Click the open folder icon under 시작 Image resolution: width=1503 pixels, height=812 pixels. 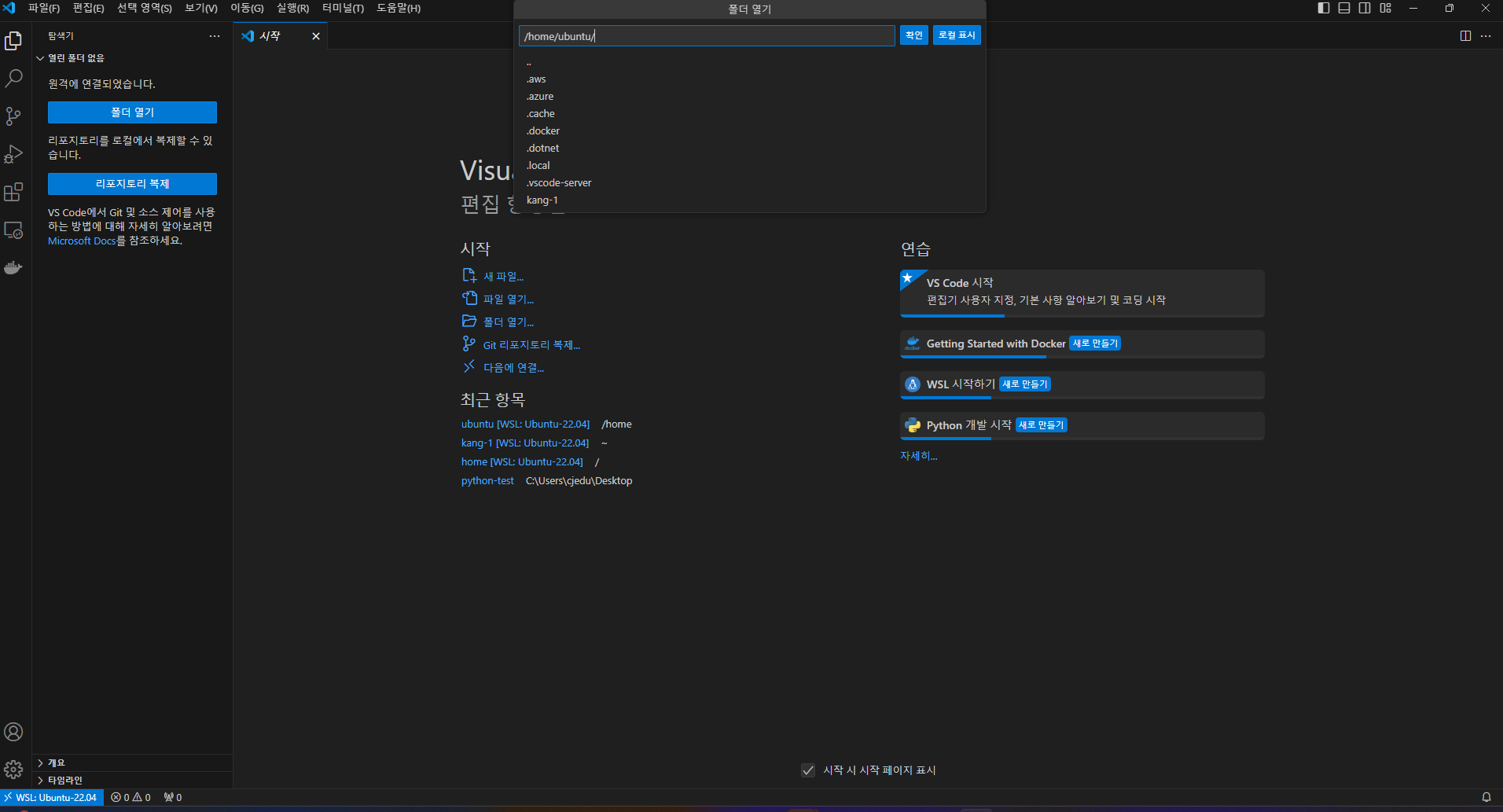click(469, 321)
